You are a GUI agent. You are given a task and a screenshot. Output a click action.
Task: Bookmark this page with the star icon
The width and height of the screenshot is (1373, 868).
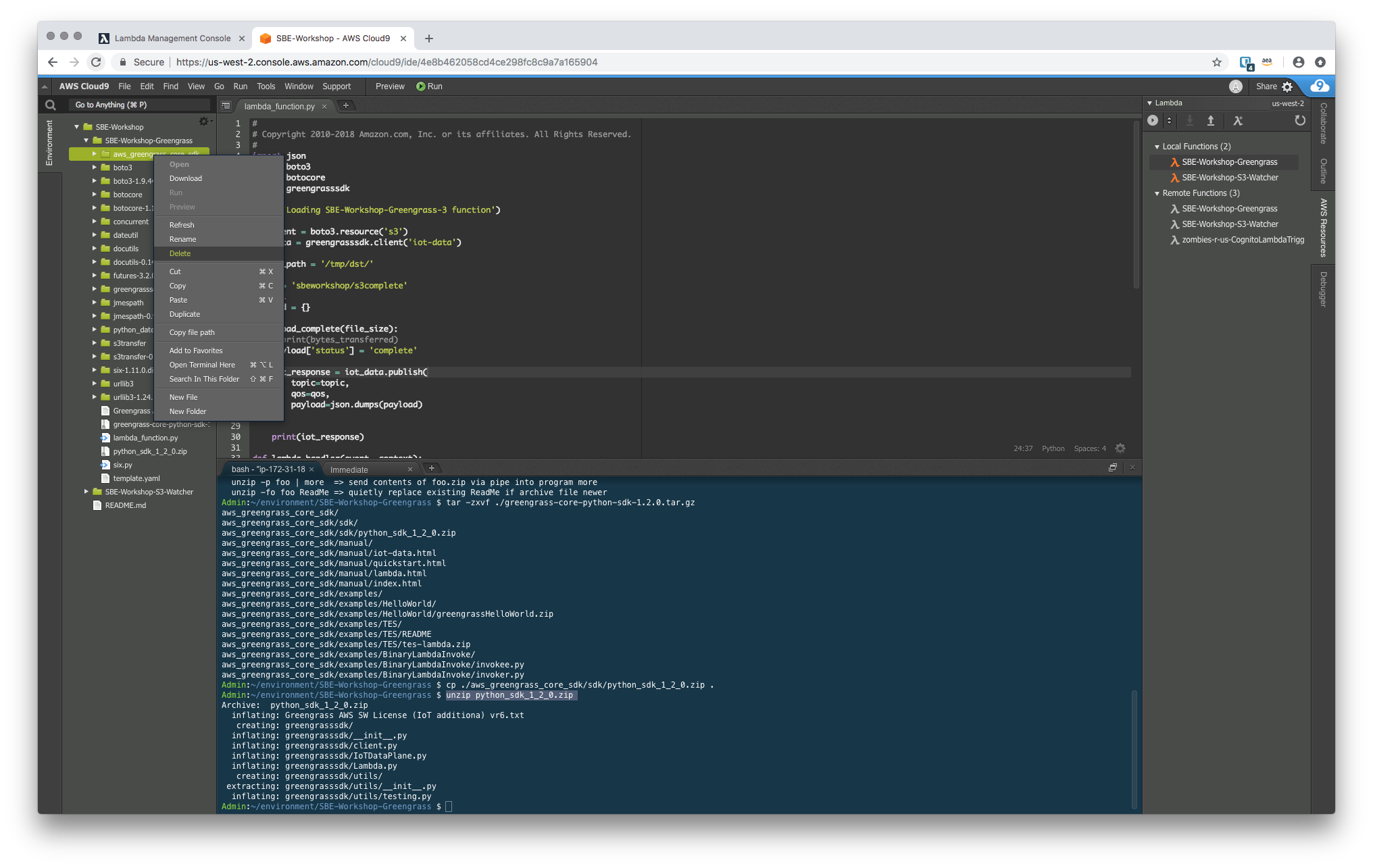click(1217, 62)
